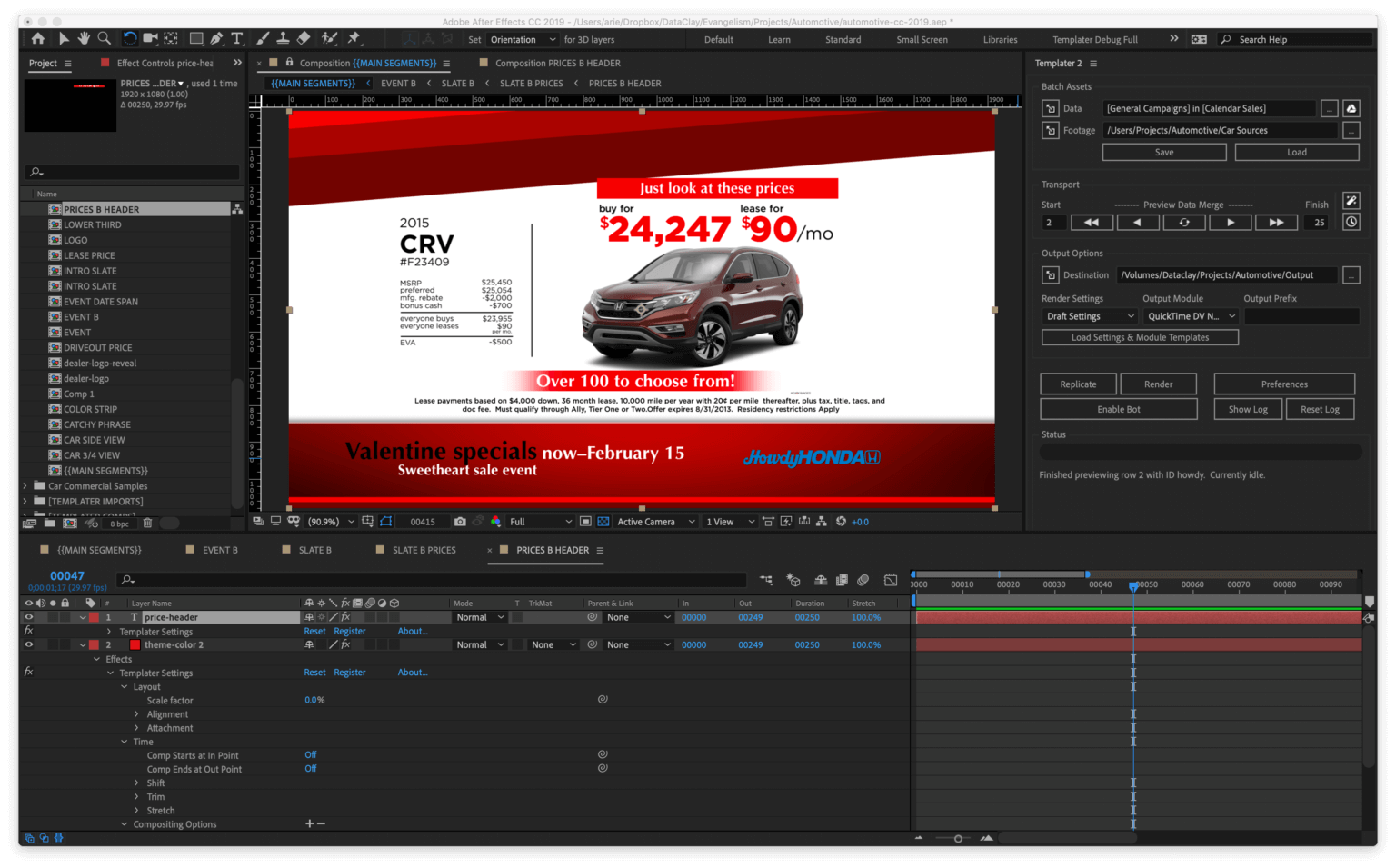
Task: Open the Render Settings dropdown
Action: click(1089, 316)
